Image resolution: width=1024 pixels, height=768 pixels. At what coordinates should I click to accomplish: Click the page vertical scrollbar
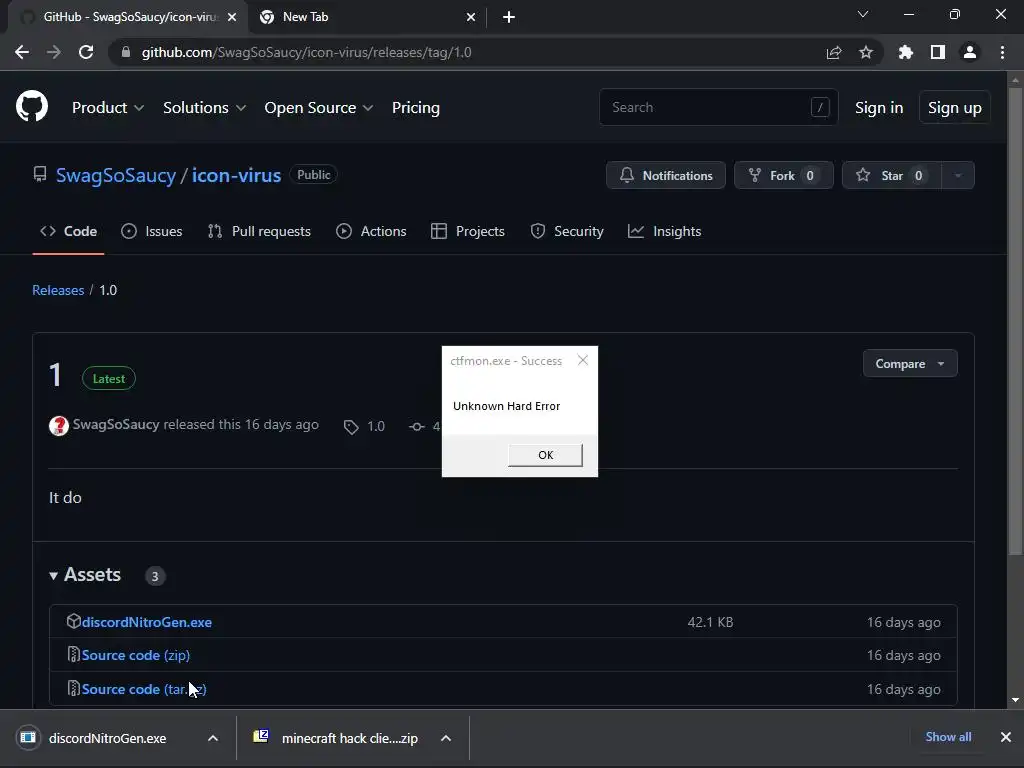click(1015, 323)
